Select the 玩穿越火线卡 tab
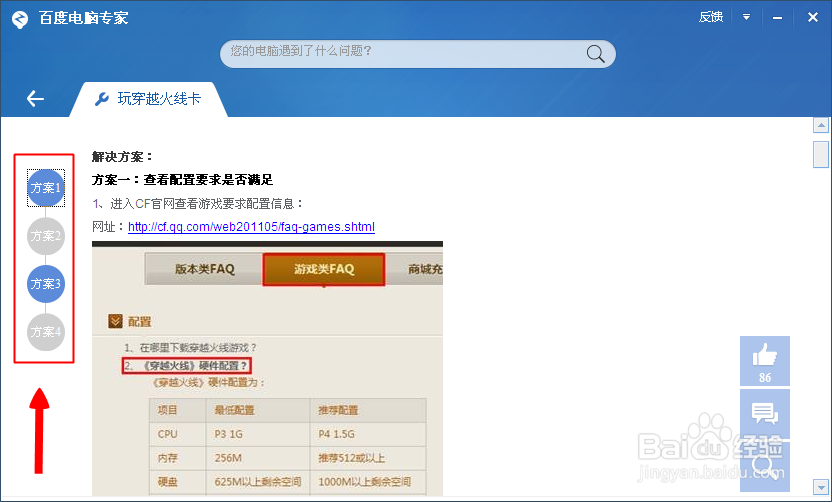Screen dimensions: 832x502 pyautogui.click(x=149, y=99)
